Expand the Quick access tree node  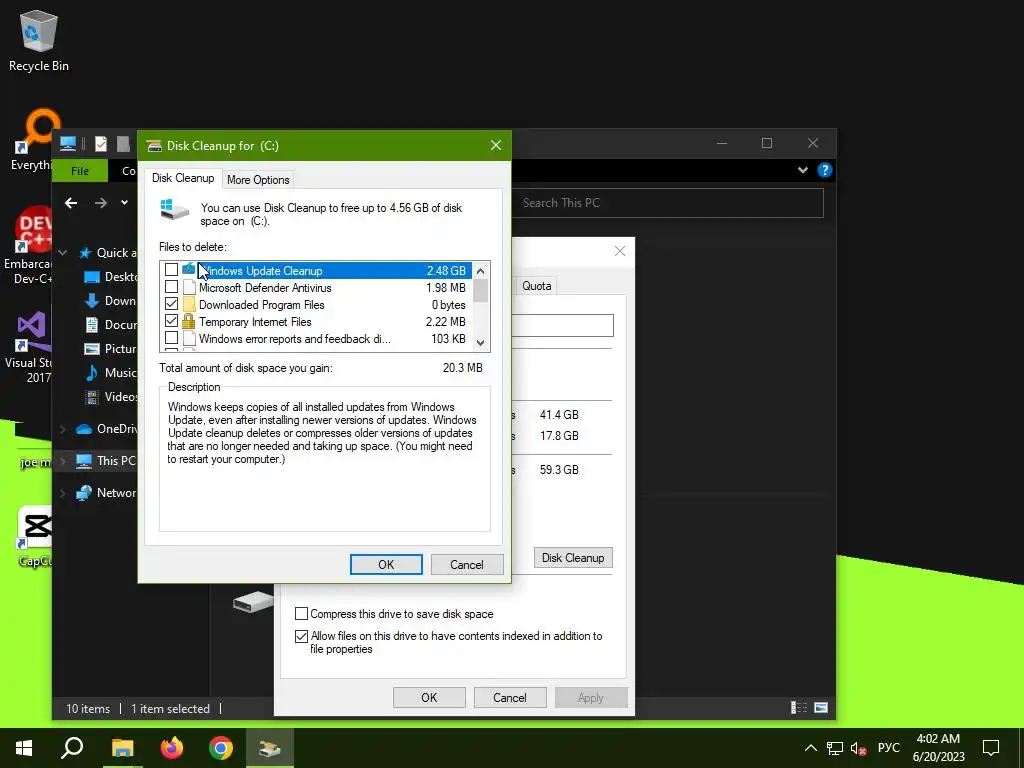pyautogui.click(x=63, y=253)
